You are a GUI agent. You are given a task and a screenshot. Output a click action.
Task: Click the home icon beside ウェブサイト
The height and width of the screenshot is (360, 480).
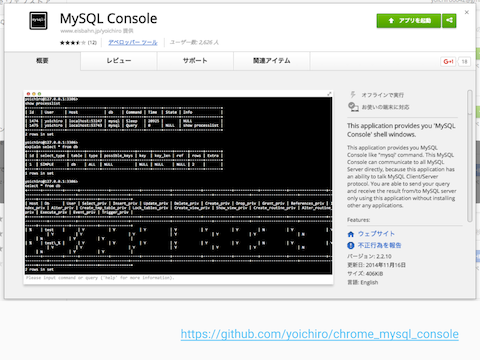[351, 234]
